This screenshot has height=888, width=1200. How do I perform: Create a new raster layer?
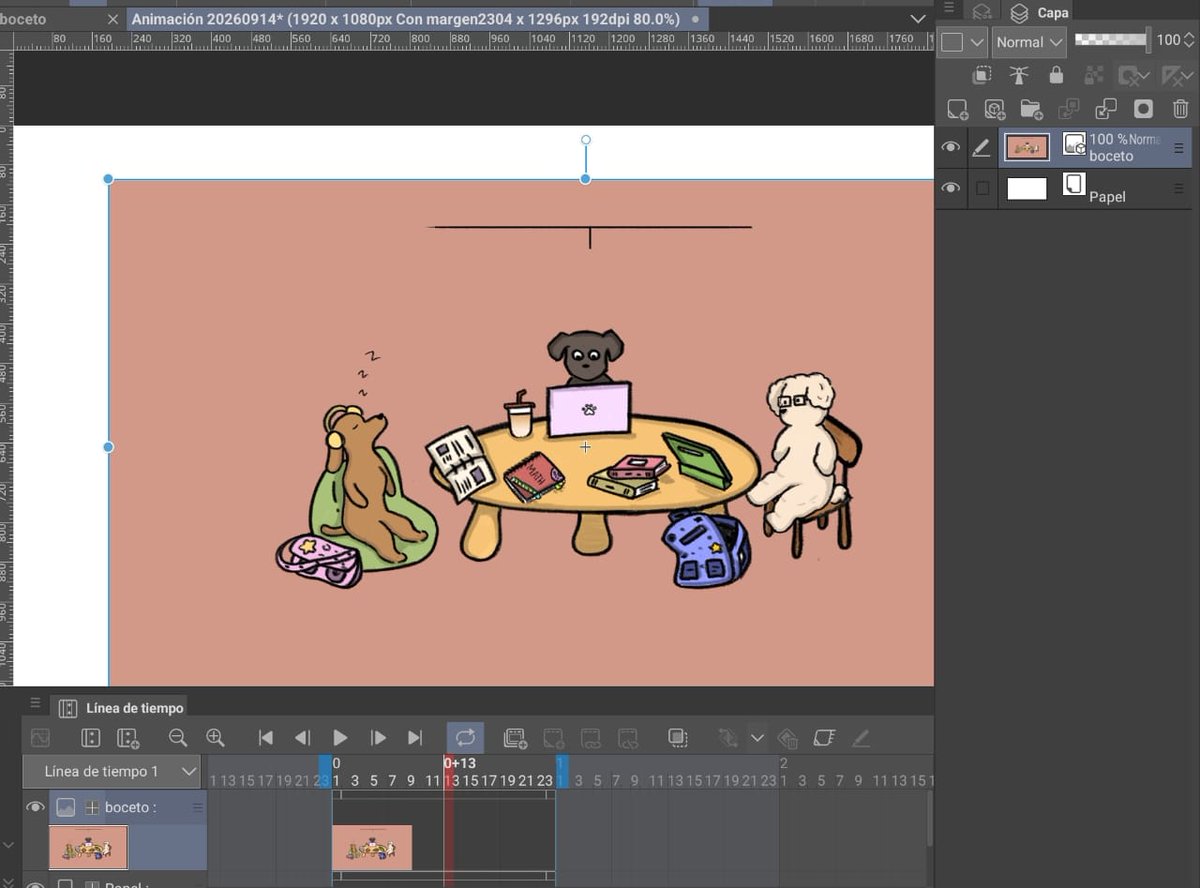[957, 109]
